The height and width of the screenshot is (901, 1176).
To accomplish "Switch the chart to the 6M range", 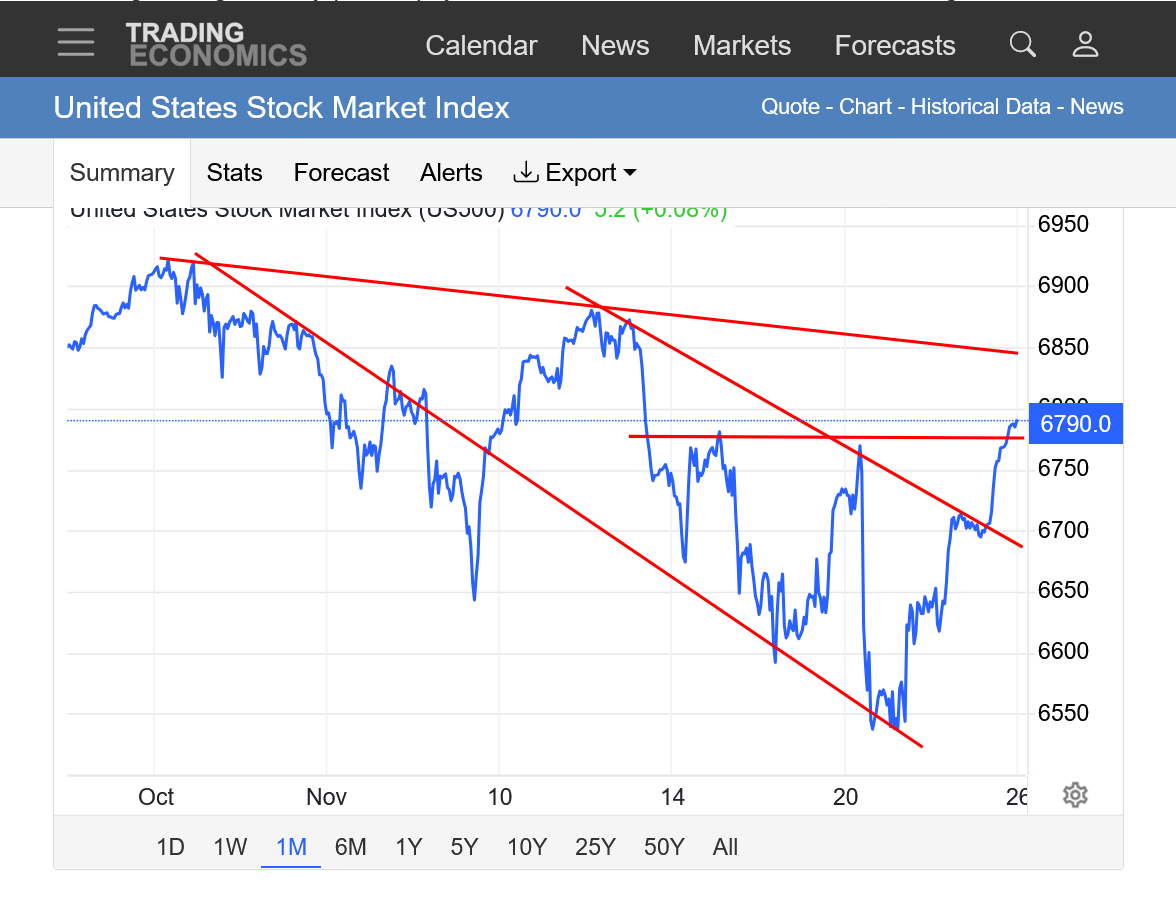I will 350,847.
